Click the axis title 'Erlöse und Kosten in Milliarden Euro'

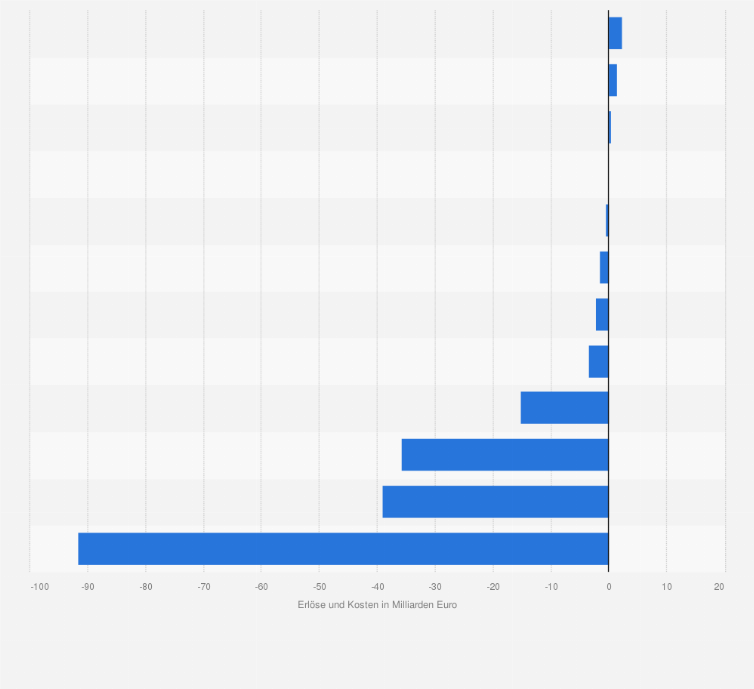tap(377, 605)
